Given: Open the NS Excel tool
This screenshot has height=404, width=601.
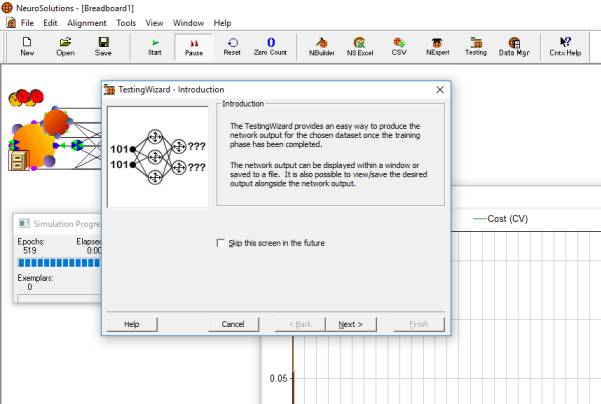Looking at the screenshot, I should 359,46.
